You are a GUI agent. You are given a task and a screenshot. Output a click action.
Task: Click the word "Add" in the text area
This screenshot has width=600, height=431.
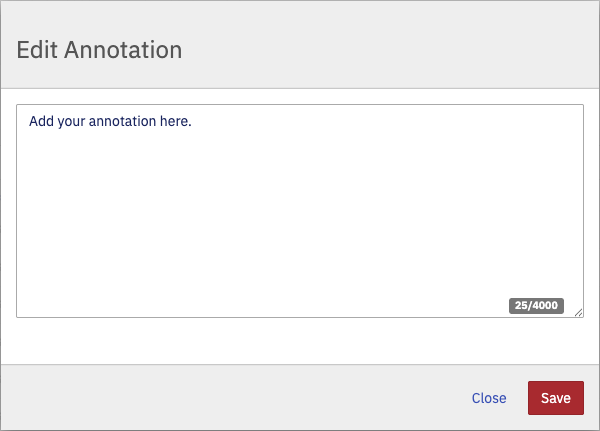[41, 122]
